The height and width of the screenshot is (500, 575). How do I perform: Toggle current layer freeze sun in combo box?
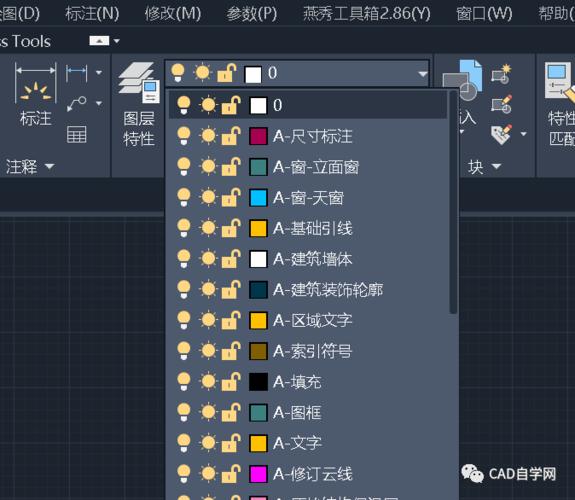tap(202, 73)
